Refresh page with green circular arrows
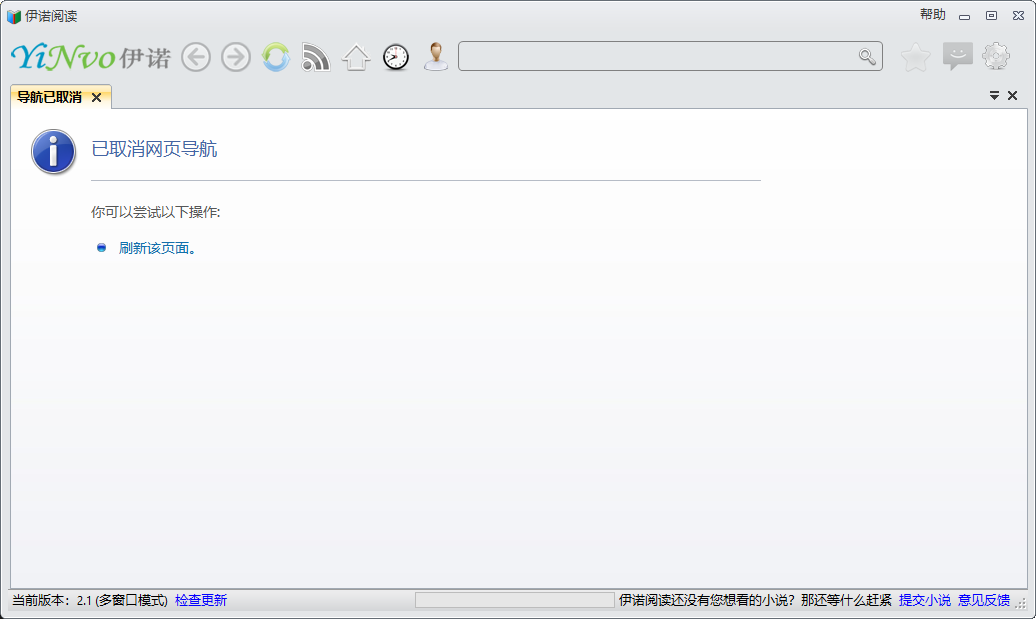This screenshot has width=1036, height=619. click(276, 57)
